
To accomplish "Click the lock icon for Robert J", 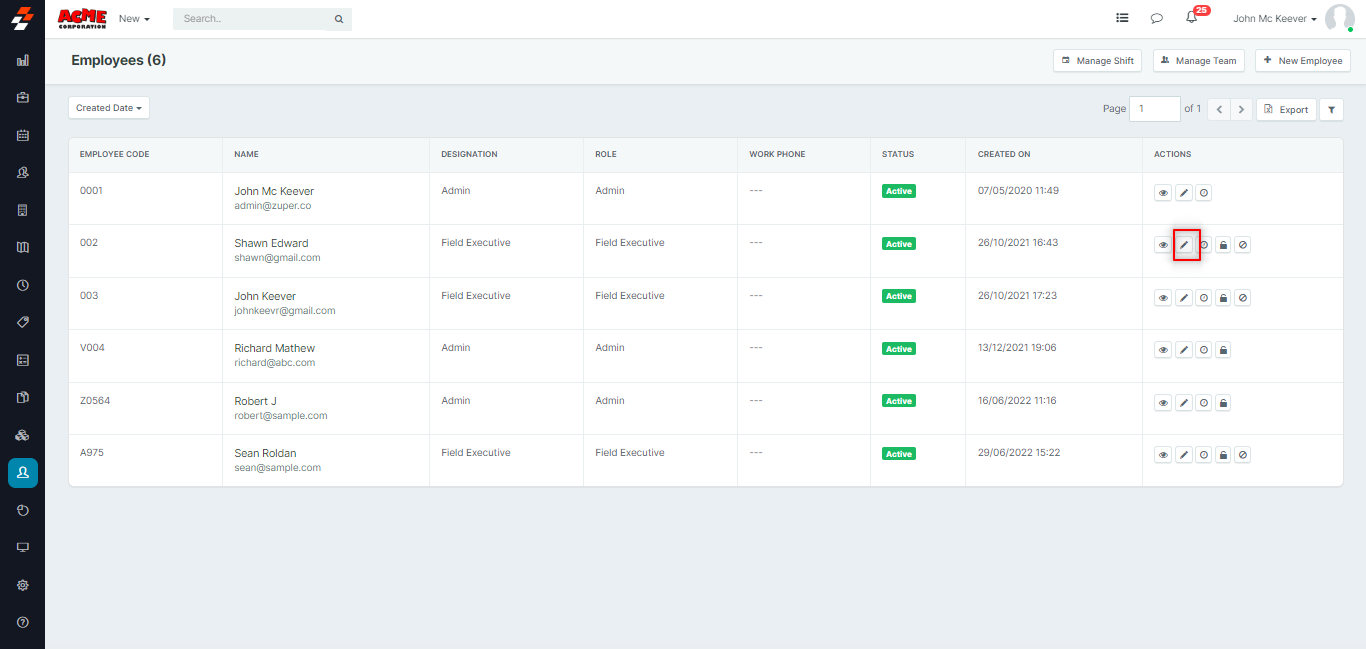I will (1223, 403).
